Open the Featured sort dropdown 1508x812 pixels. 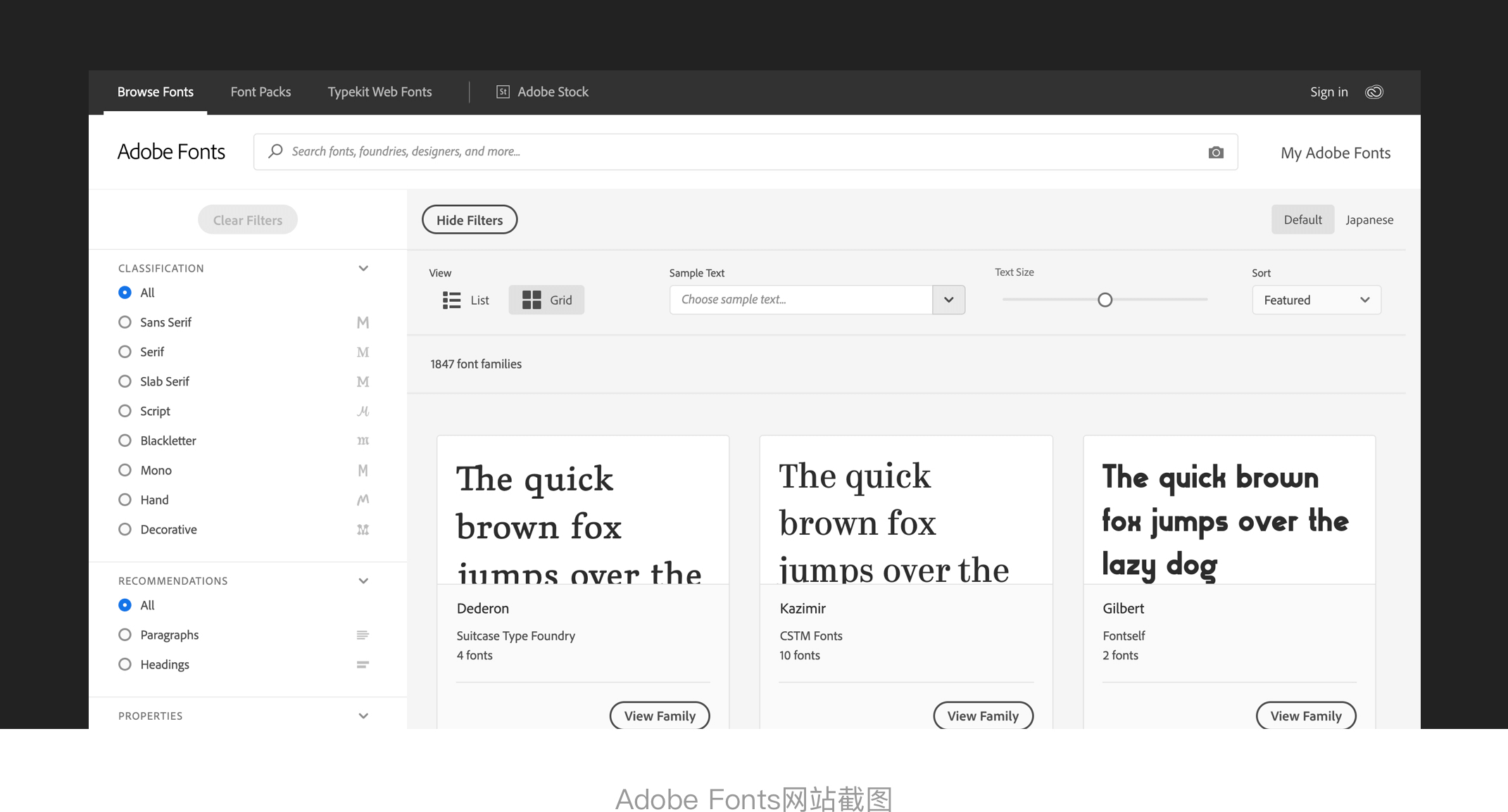(1317, 300)
